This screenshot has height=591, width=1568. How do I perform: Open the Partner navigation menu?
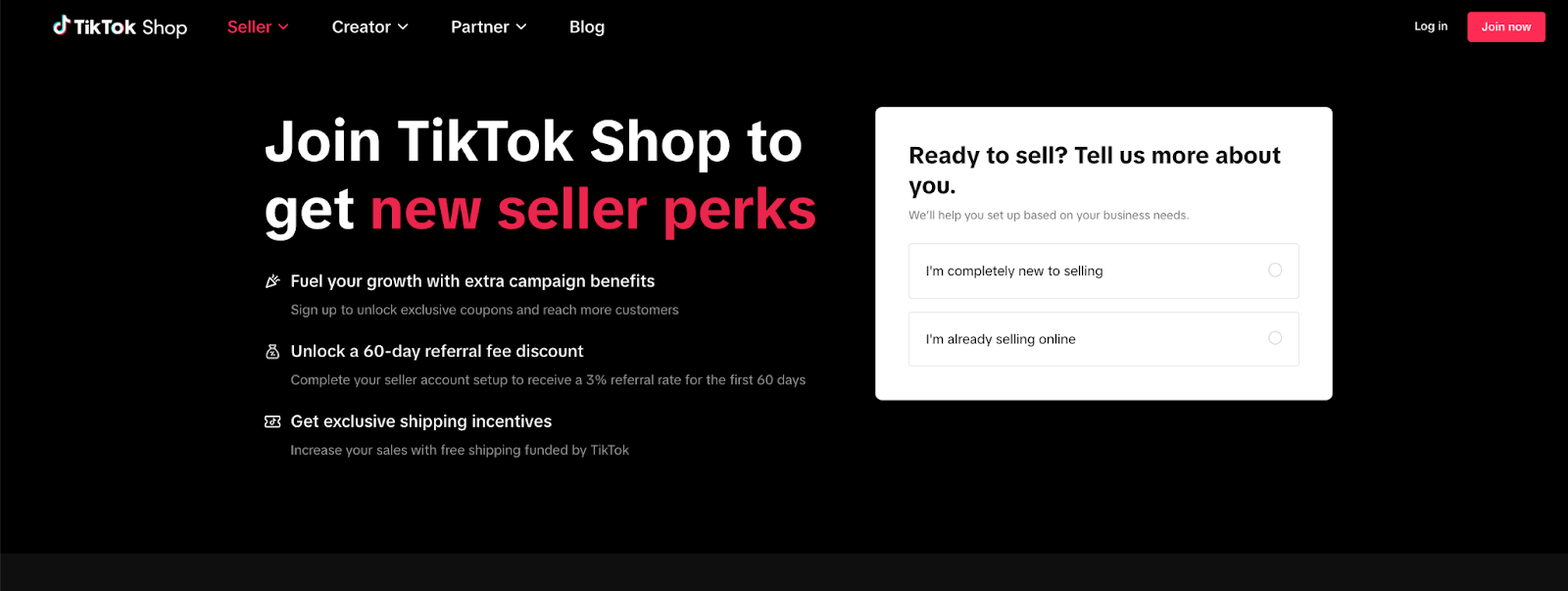pyautogui.click(x=489, y=27)
